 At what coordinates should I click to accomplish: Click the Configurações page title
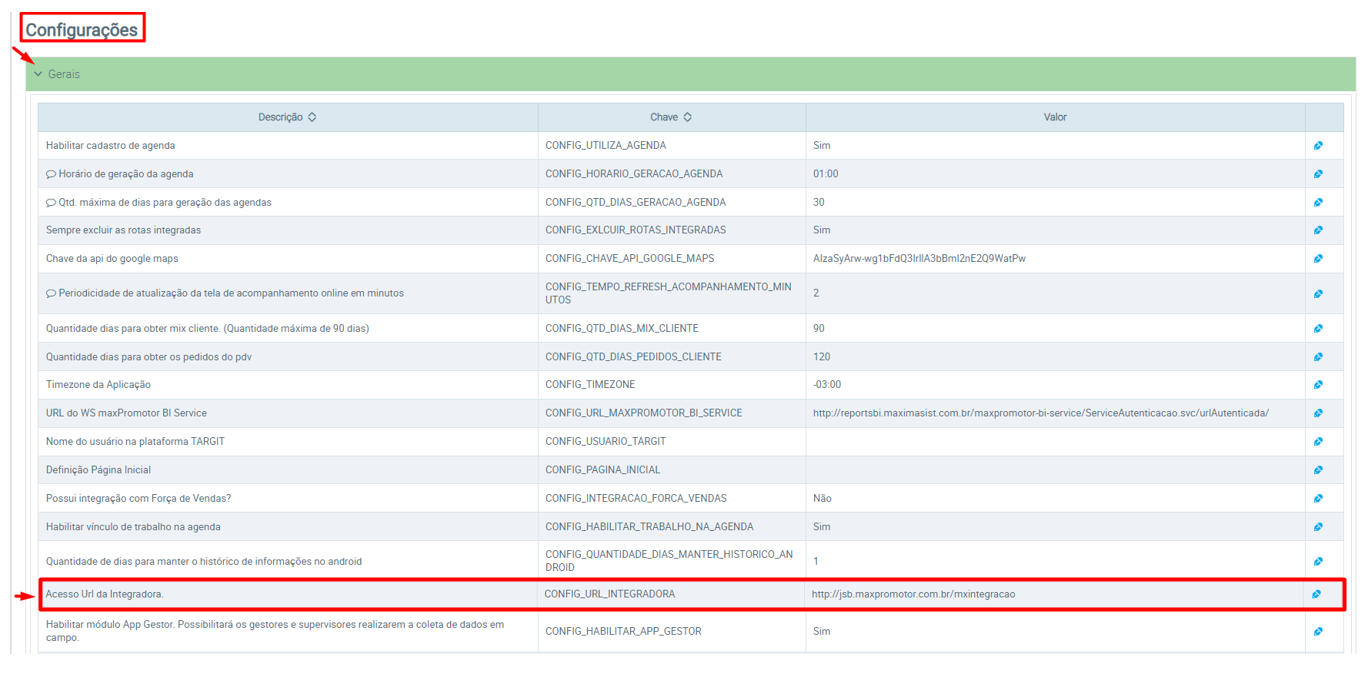pyautogui.click(x=82, y=30)
